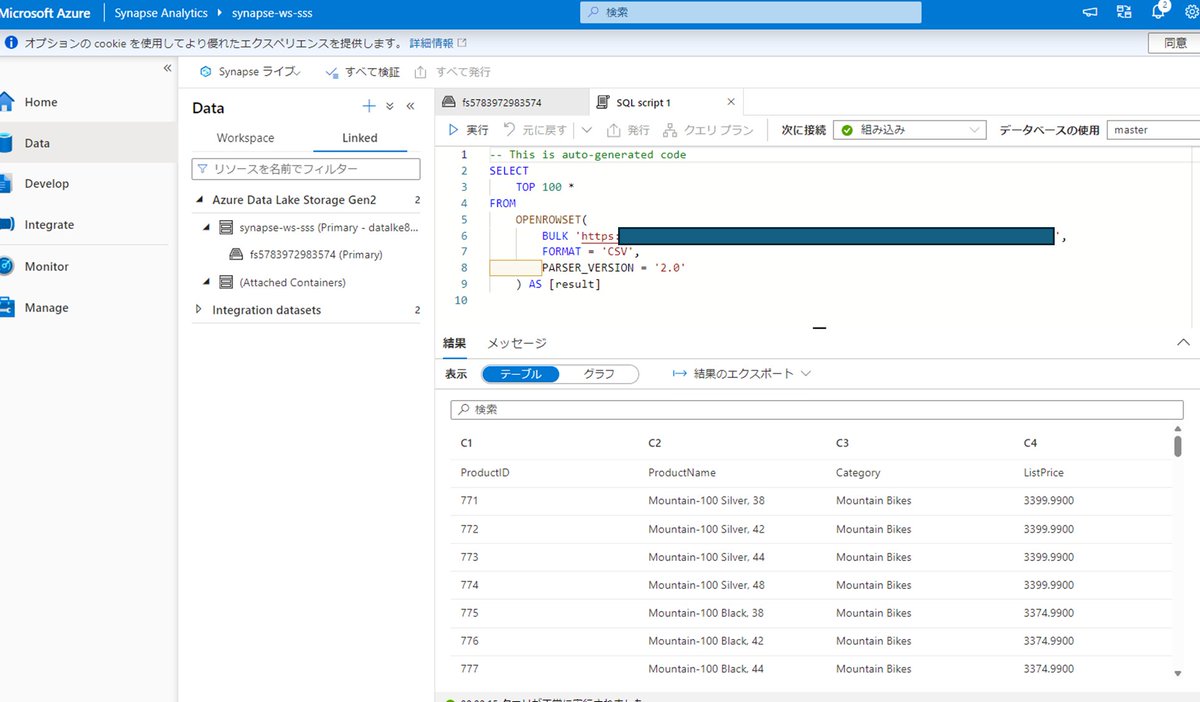Open the Home hub icon
This screenshot has width=1200, height=702.
tap(6, 102)
